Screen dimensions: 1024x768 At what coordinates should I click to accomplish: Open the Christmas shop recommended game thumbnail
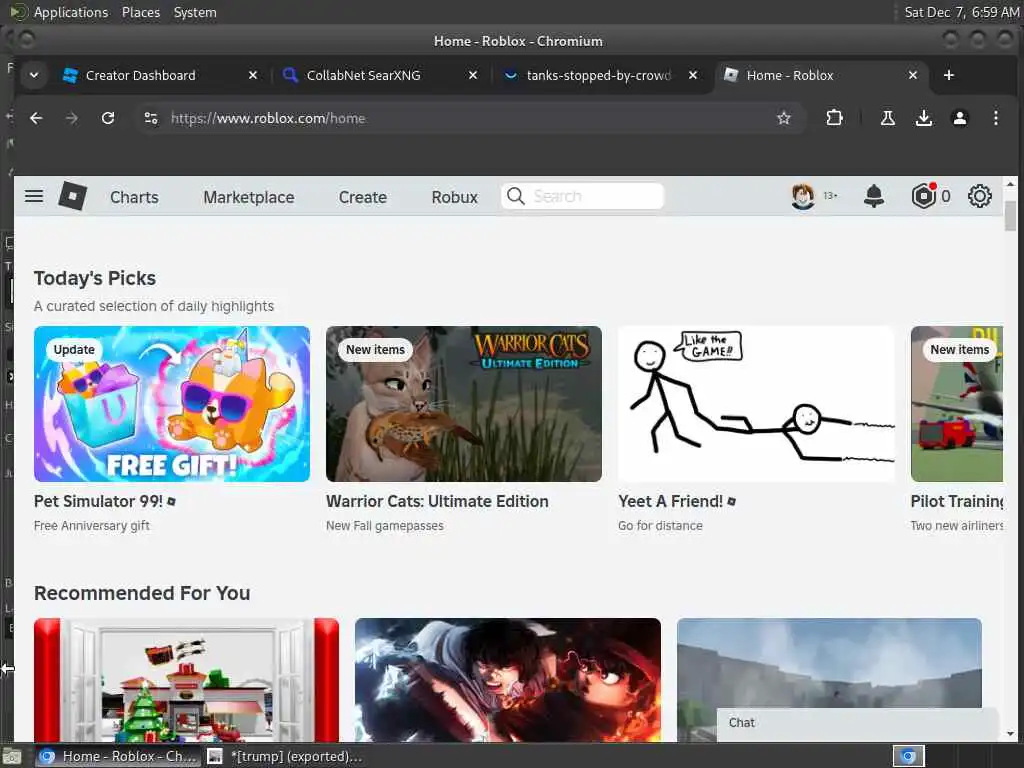(186, 680)
